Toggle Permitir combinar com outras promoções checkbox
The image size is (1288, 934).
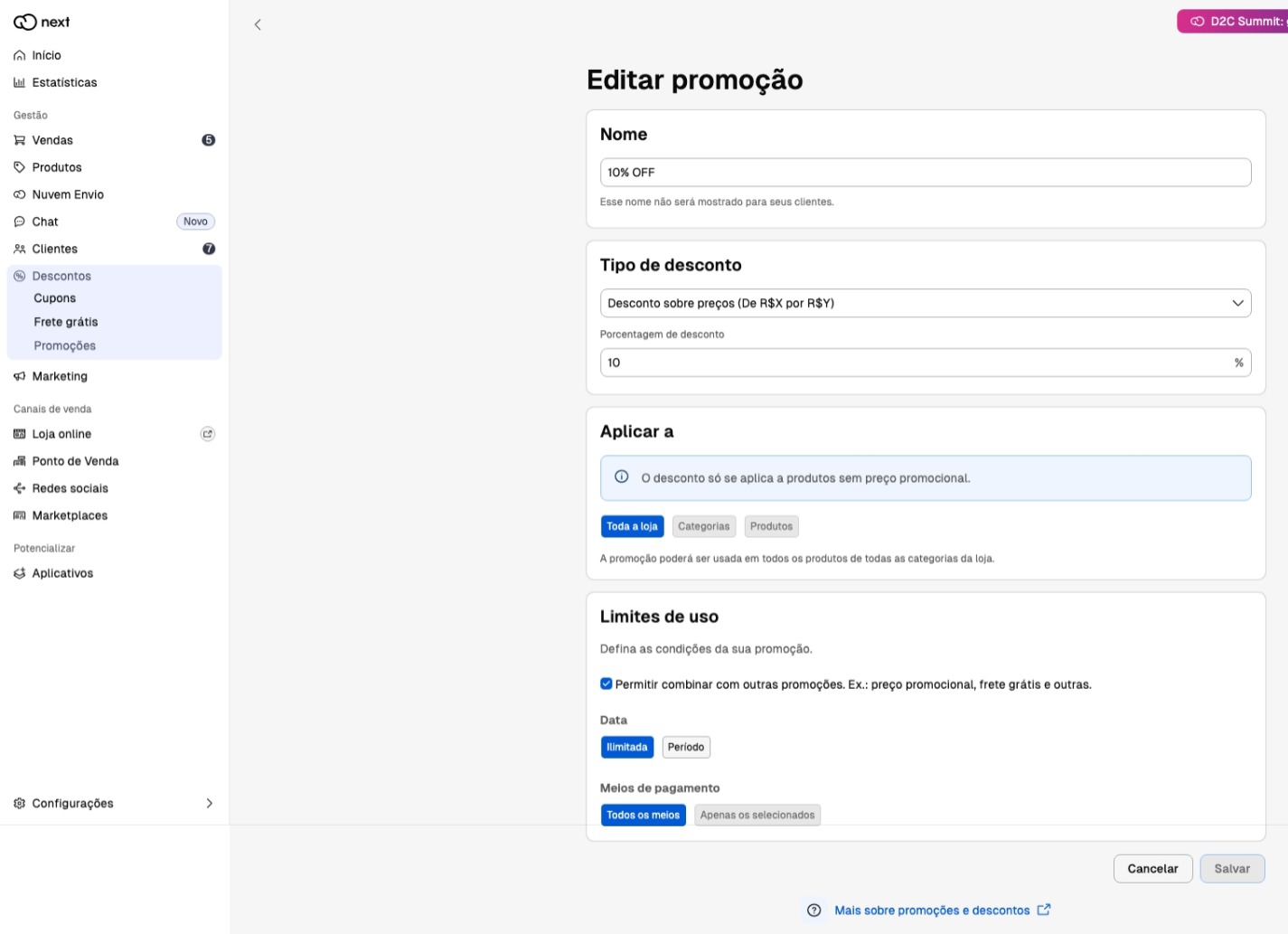(x=606, y=684)
